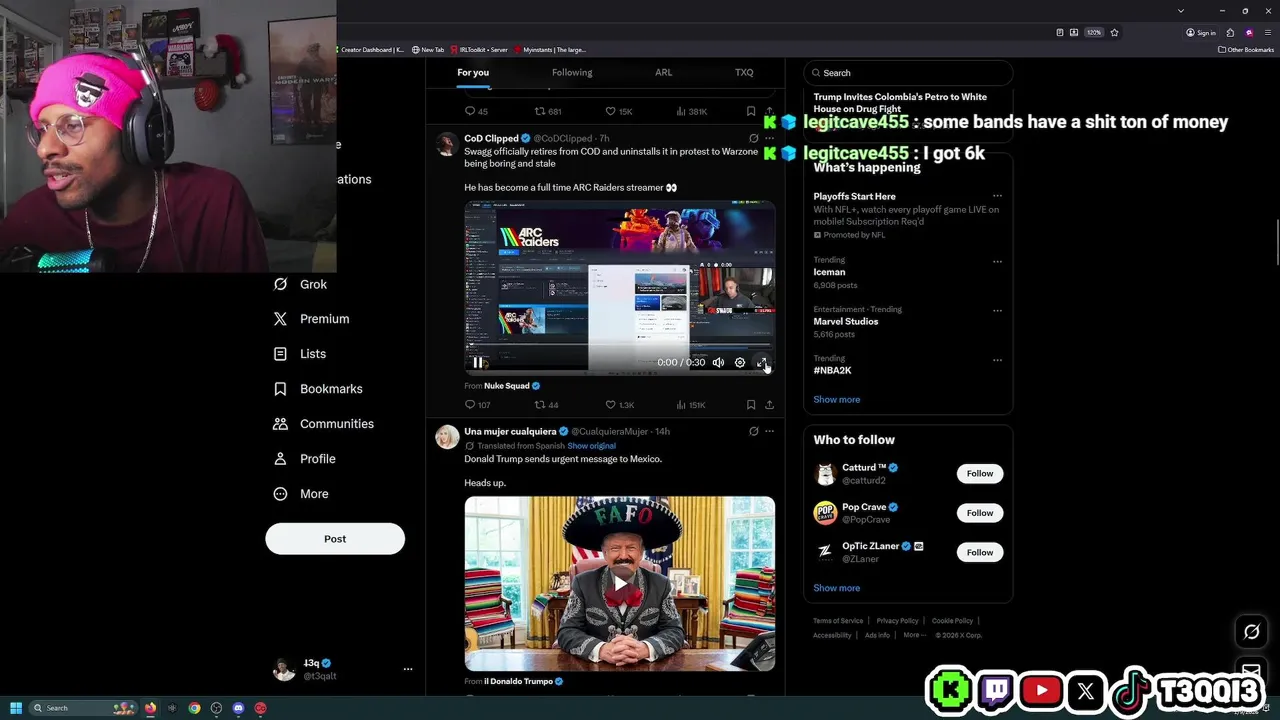Bookmark the top post with 381K views
The width and height of the screenshot is (1280, 720).
pos(751,111)
